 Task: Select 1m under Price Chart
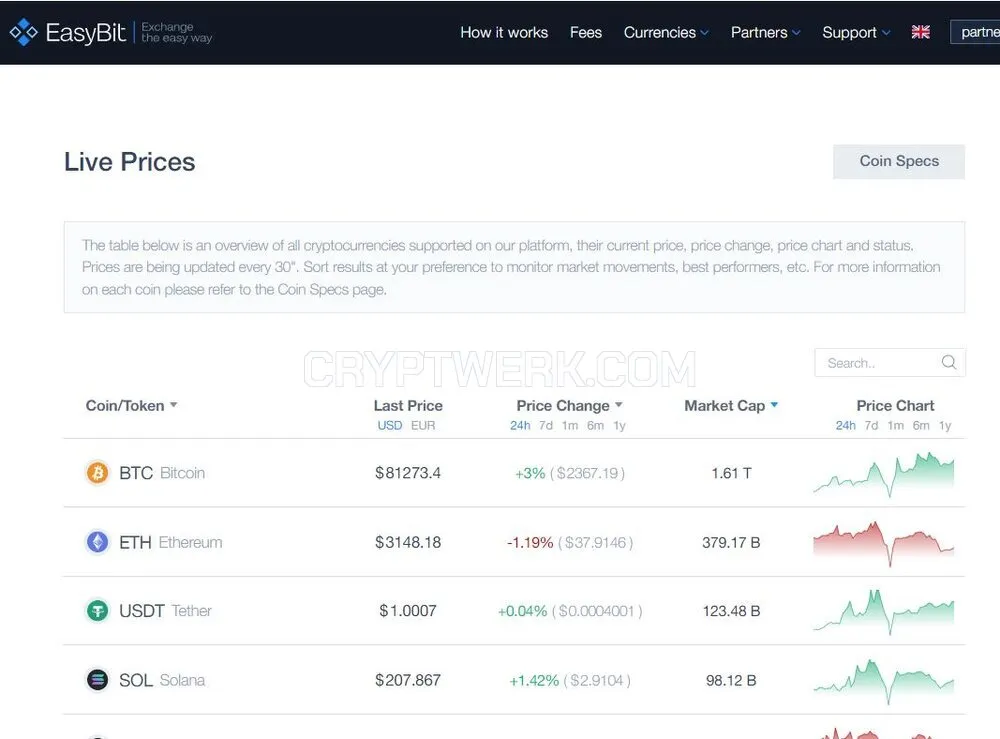(895, 425)
